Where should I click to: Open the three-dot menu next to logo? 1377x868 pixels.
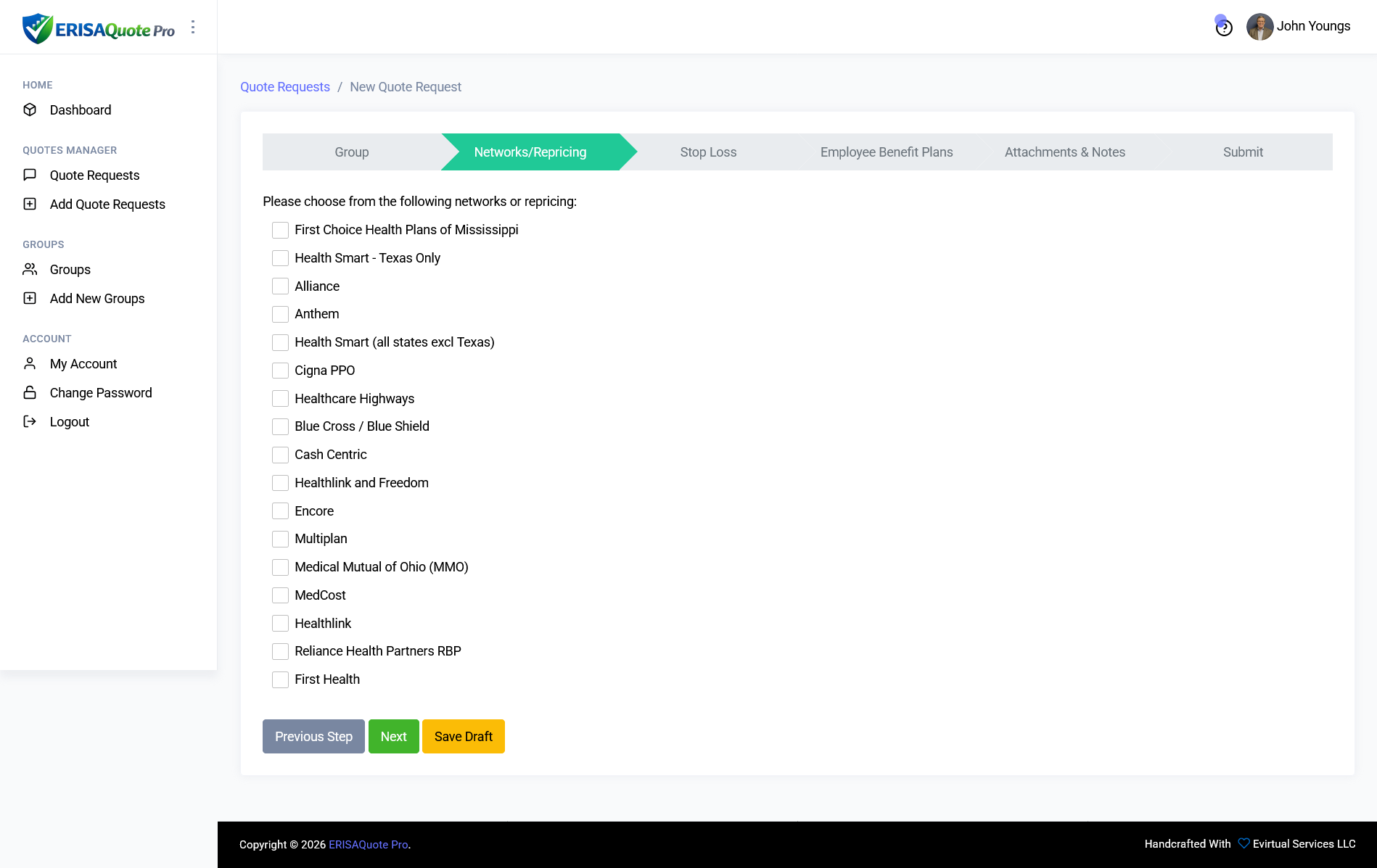[x=193, y=27]
